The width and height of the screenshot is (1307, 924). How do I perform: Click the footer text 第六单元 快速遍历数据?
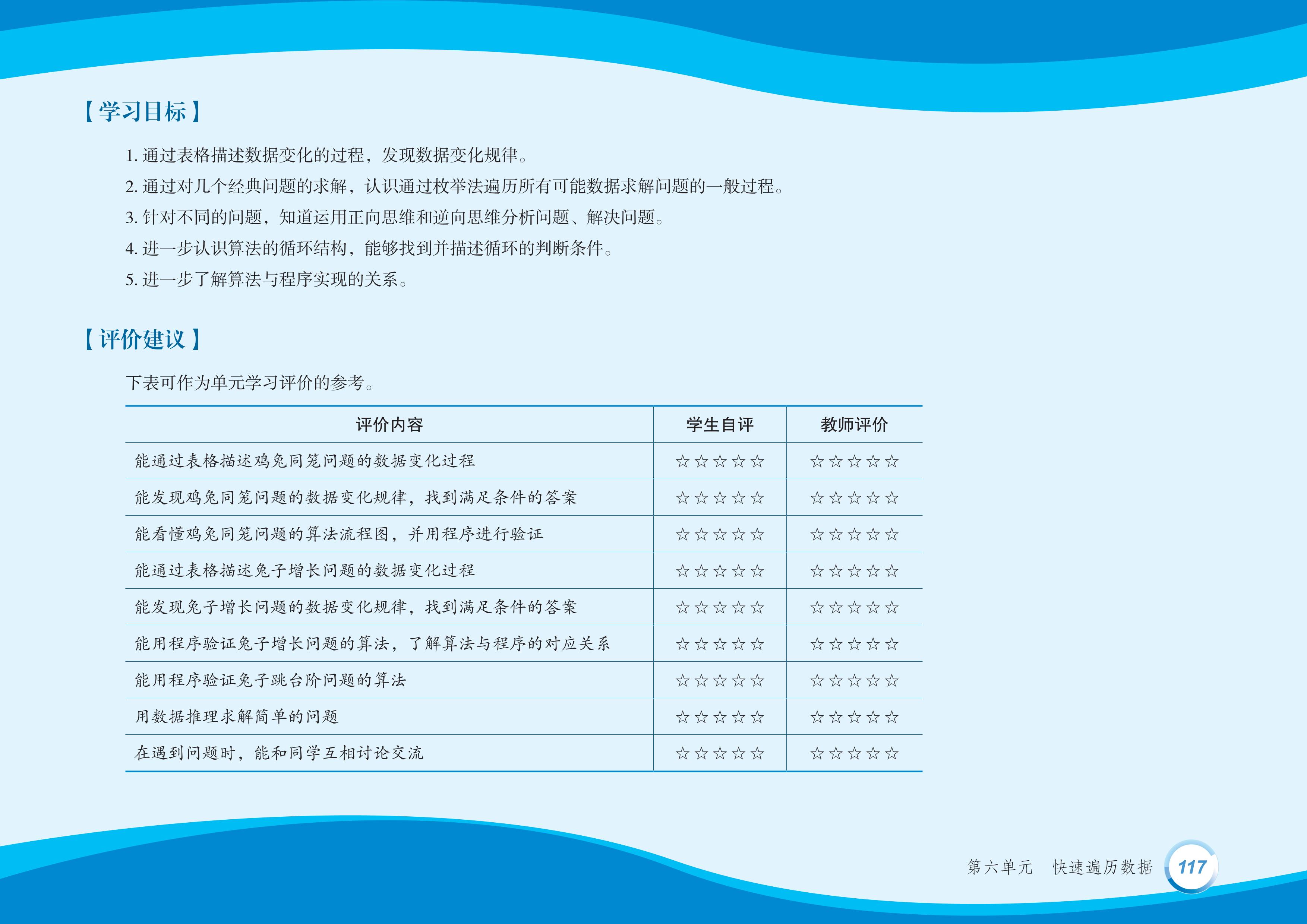tap(1060, 867)
